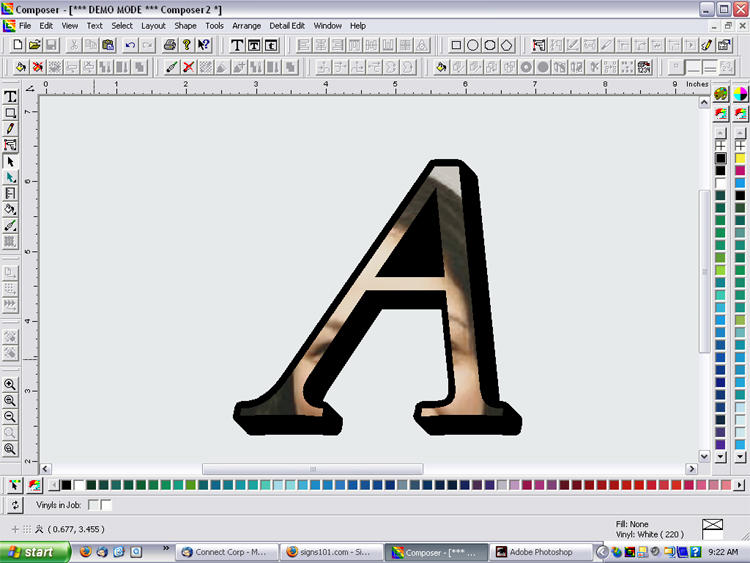Select the large T text toolbar icon
Viewport: 750px width, 563px height.
click(237, 45)
